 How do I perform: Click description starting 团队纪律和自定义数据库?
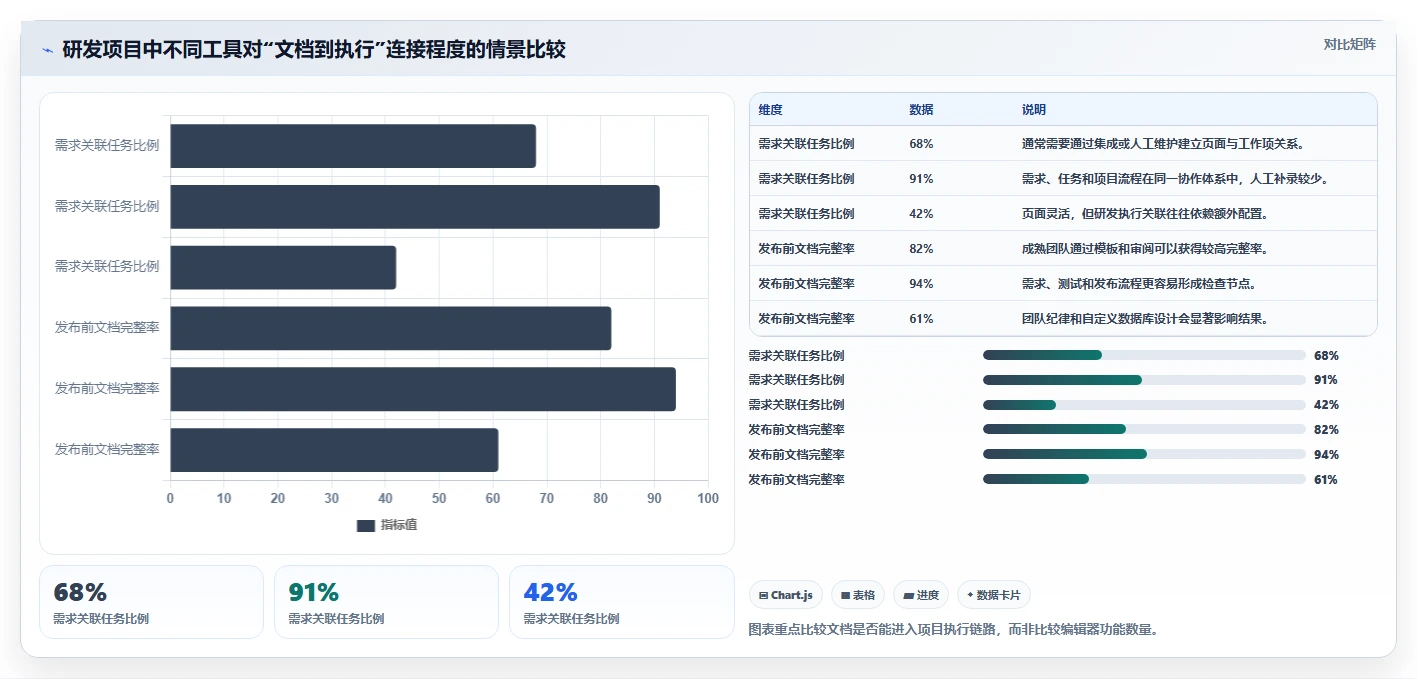[1146, 319]
